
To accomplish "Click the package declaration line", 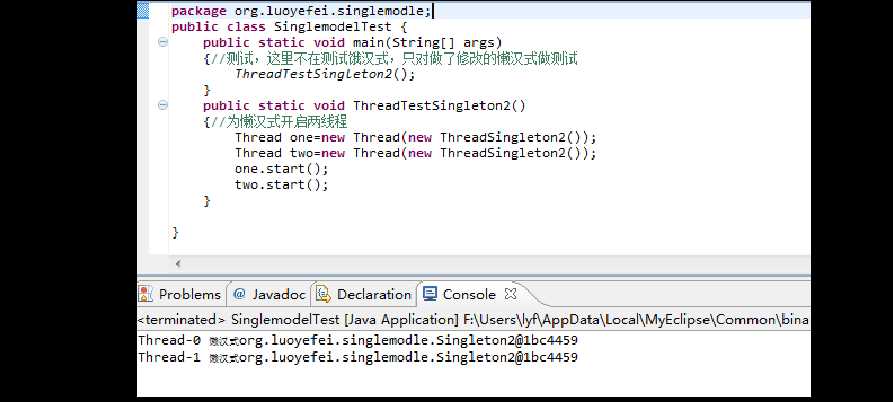I will point(302,11).
